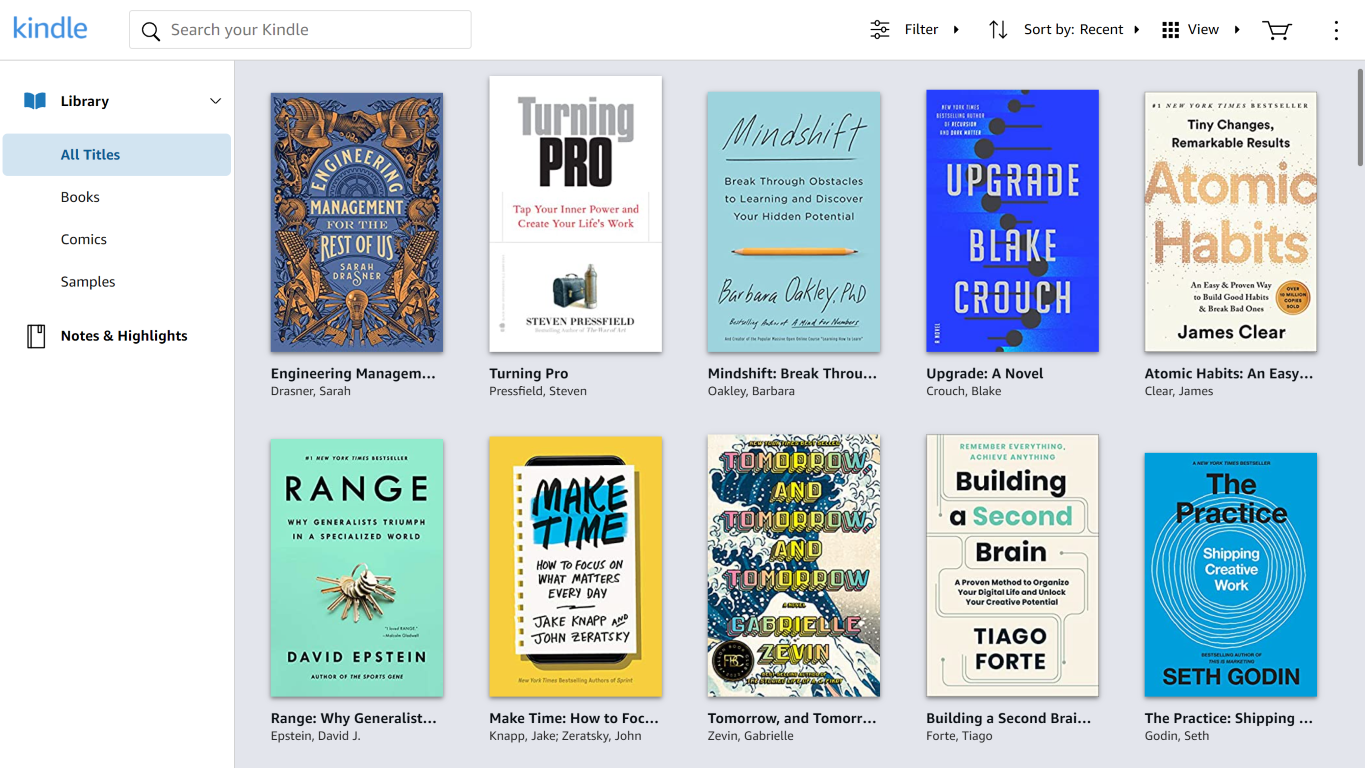Collapse the Library section

click(x=215, y=100)
